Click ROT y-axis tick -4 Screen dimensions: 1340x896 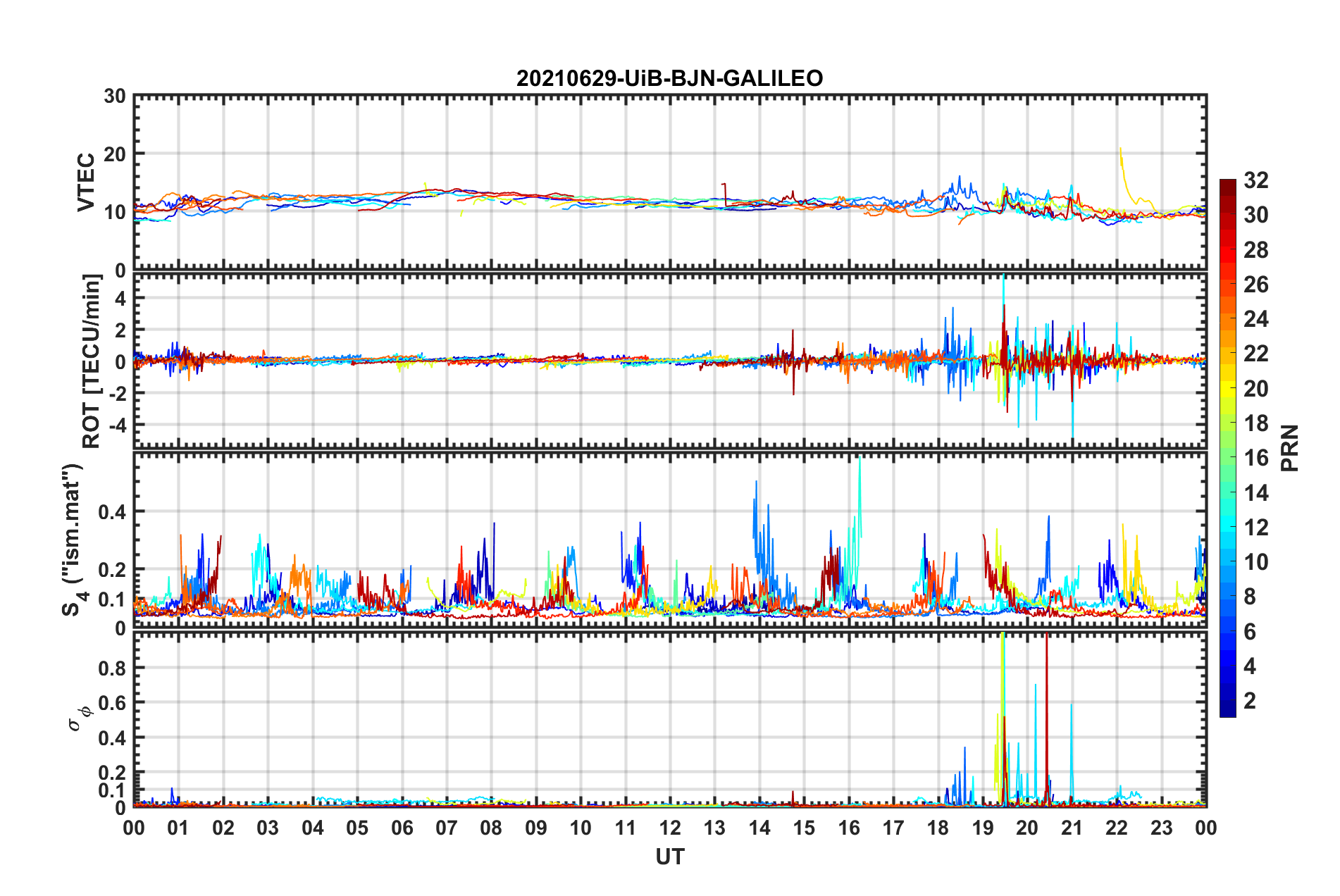click(118, 425)
